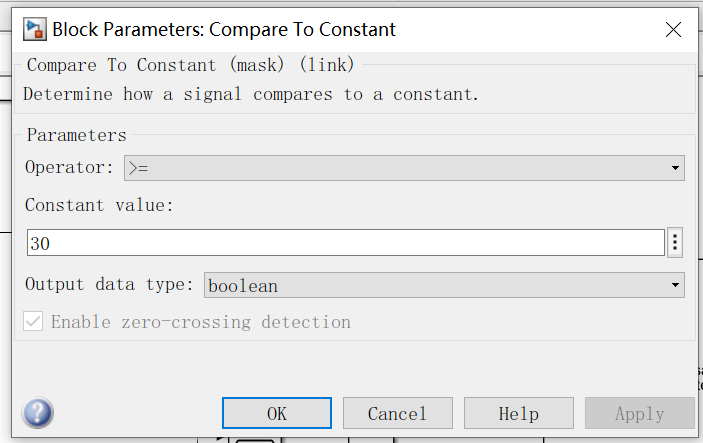This screenshot has width=703, height=443.
Task: Click the "Constant value:" label
Action: click(99, 205)
